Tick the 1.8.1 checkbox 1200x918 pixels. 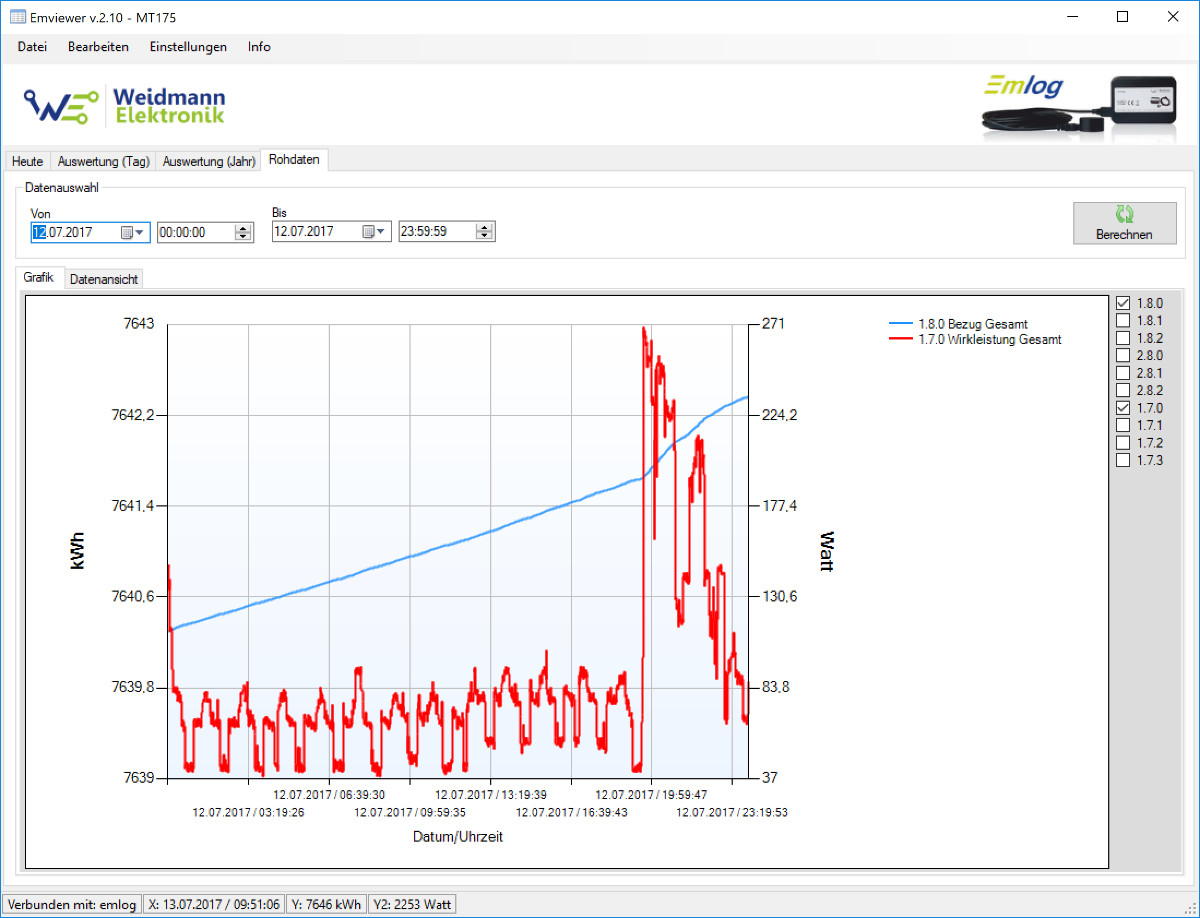pos(1123,320)
